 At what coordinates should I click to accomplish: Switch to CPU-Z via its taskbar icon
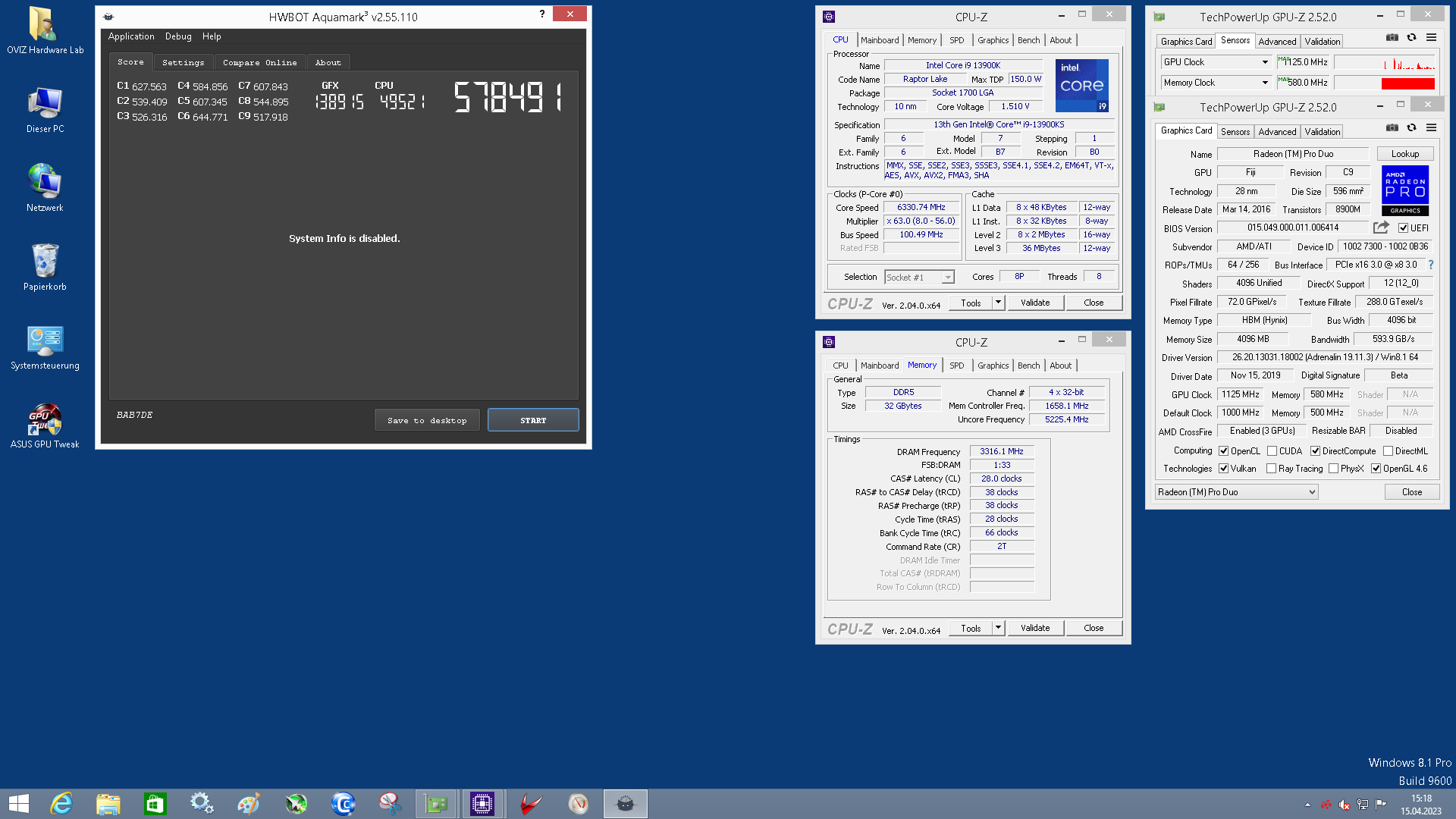point(482,804)
